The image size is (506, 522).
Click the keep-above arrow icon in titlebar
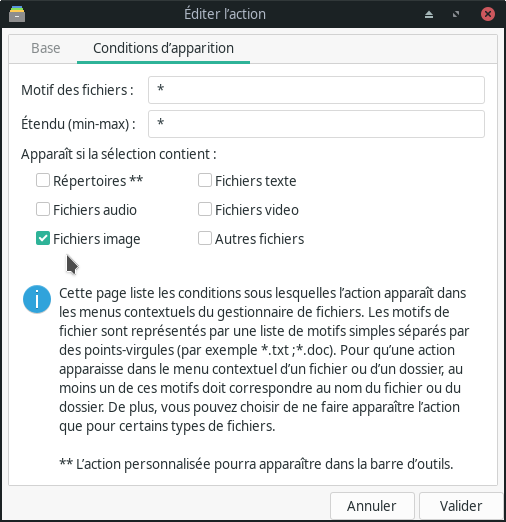(x=429, y=14)
